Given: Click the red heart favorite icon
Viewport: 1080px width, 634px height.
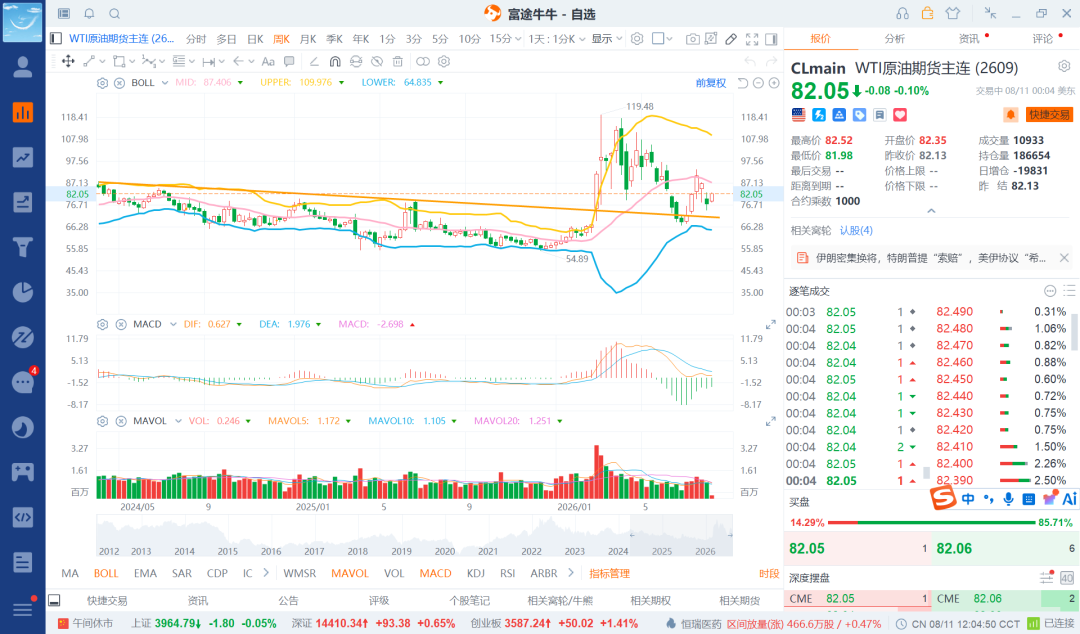Looking at the screenshot, I should pos(900,115).
